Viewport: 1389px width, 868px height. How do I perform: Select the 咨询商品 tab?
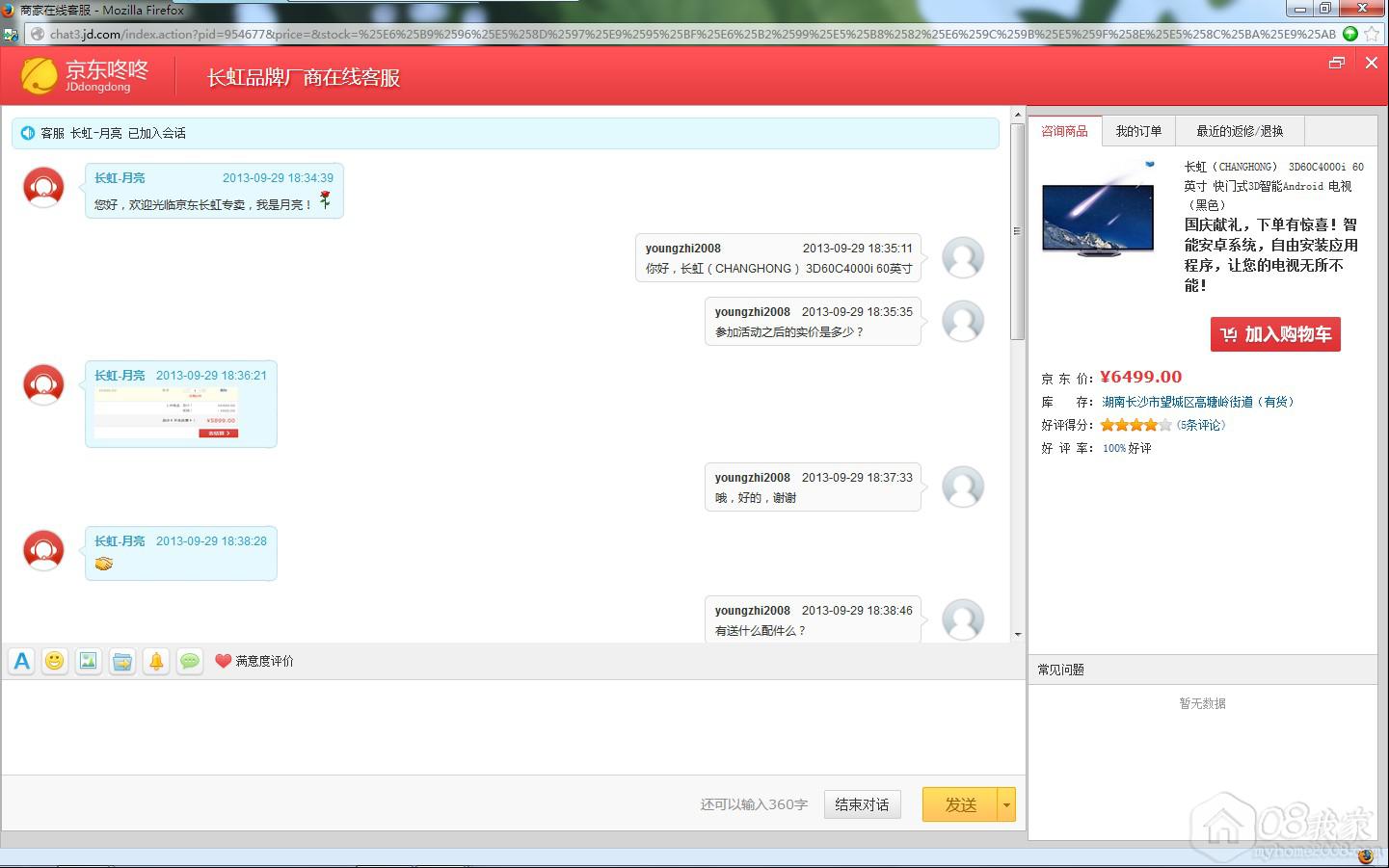tap(1064, 131)
